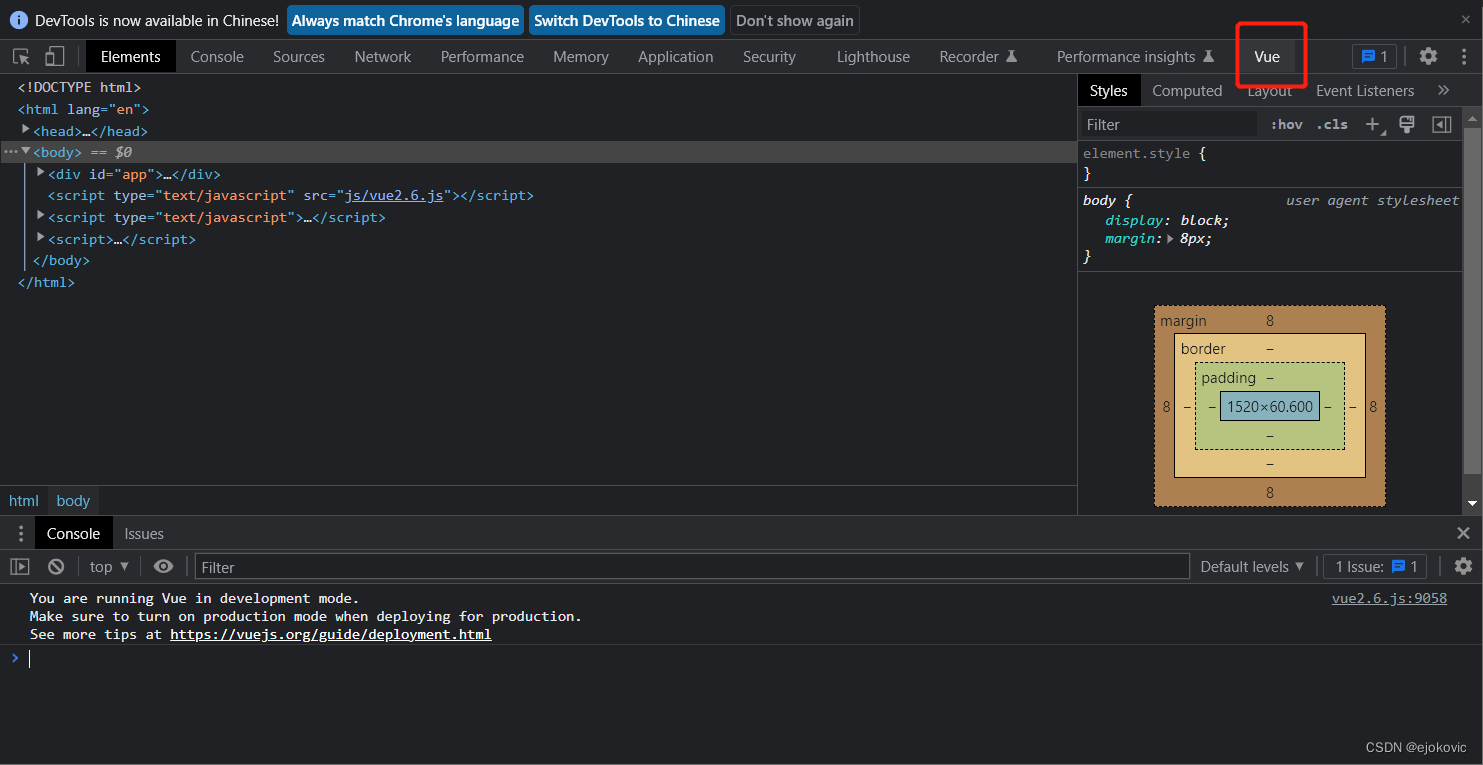This screenshot has width=1483, height=765.
Task: Select the Issues drawer tab
Action: tap(144, 534)
